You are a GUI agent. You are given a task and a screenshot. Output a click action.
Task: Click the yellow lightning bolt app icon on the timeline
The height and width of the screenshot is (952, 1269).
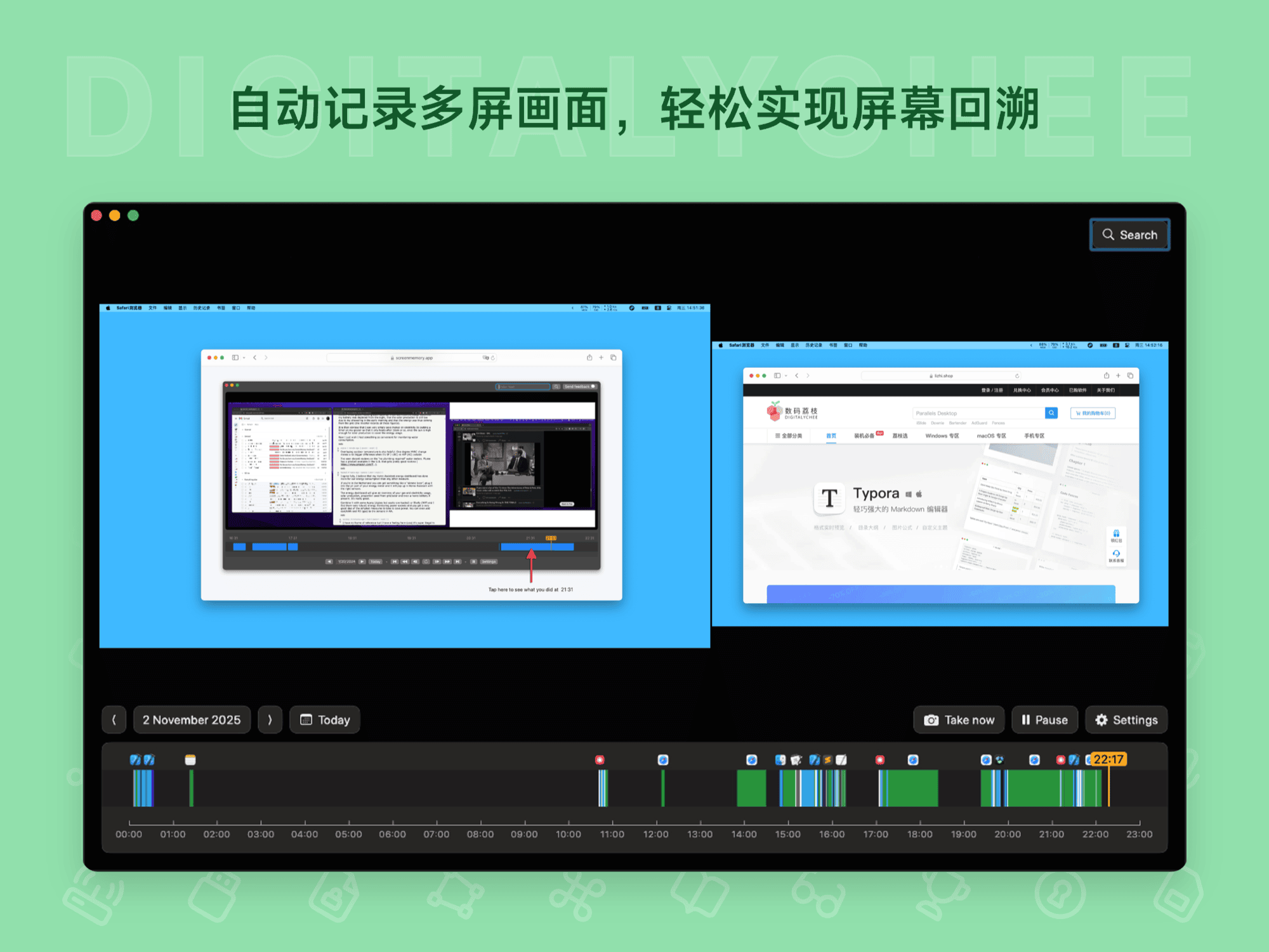(x=828, y=759)
